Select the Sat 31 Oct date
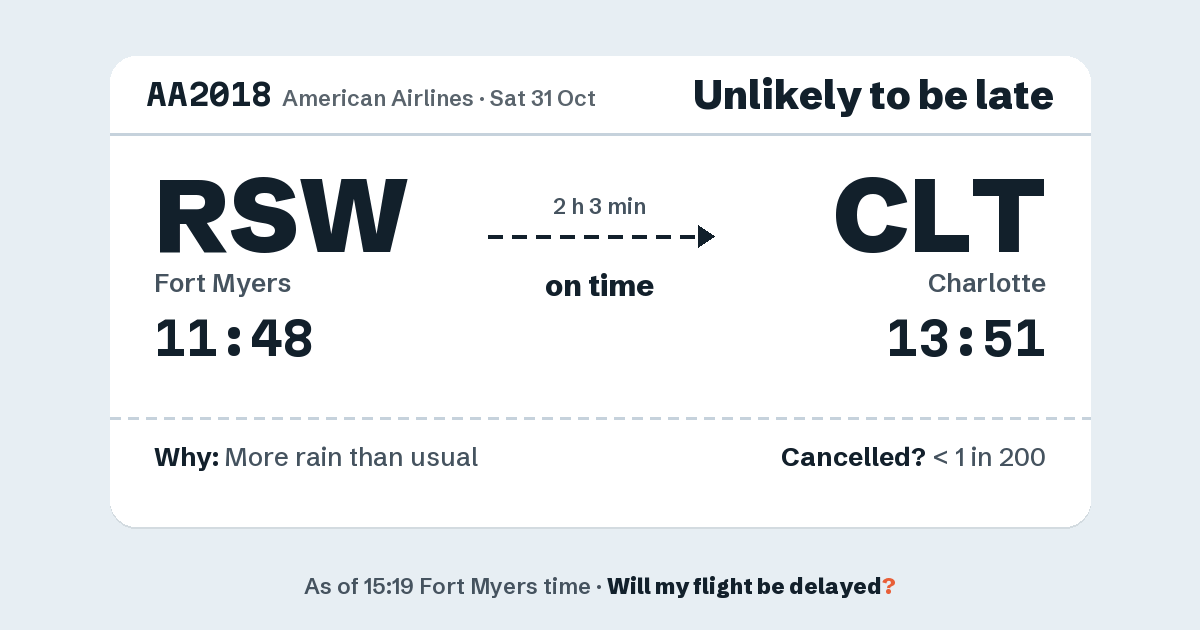1200x630 pixels. (543, 98)
